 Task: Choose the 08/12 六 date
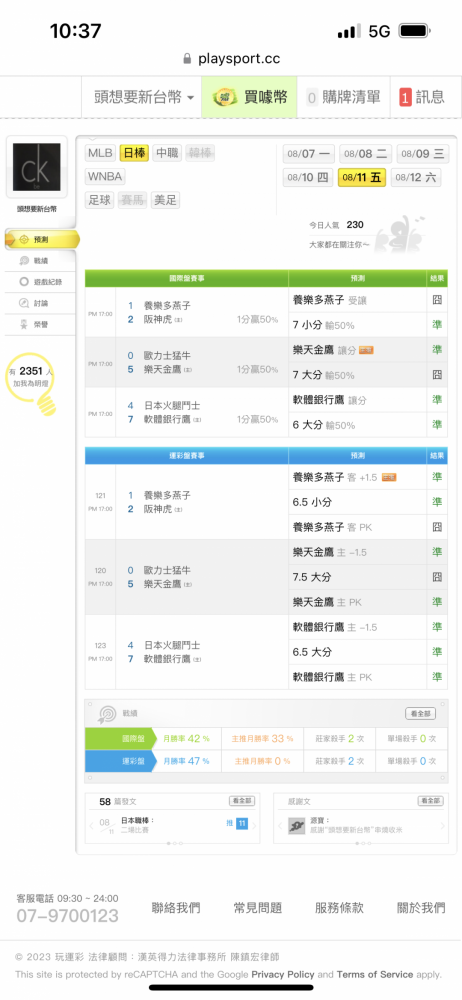point(415,177)
